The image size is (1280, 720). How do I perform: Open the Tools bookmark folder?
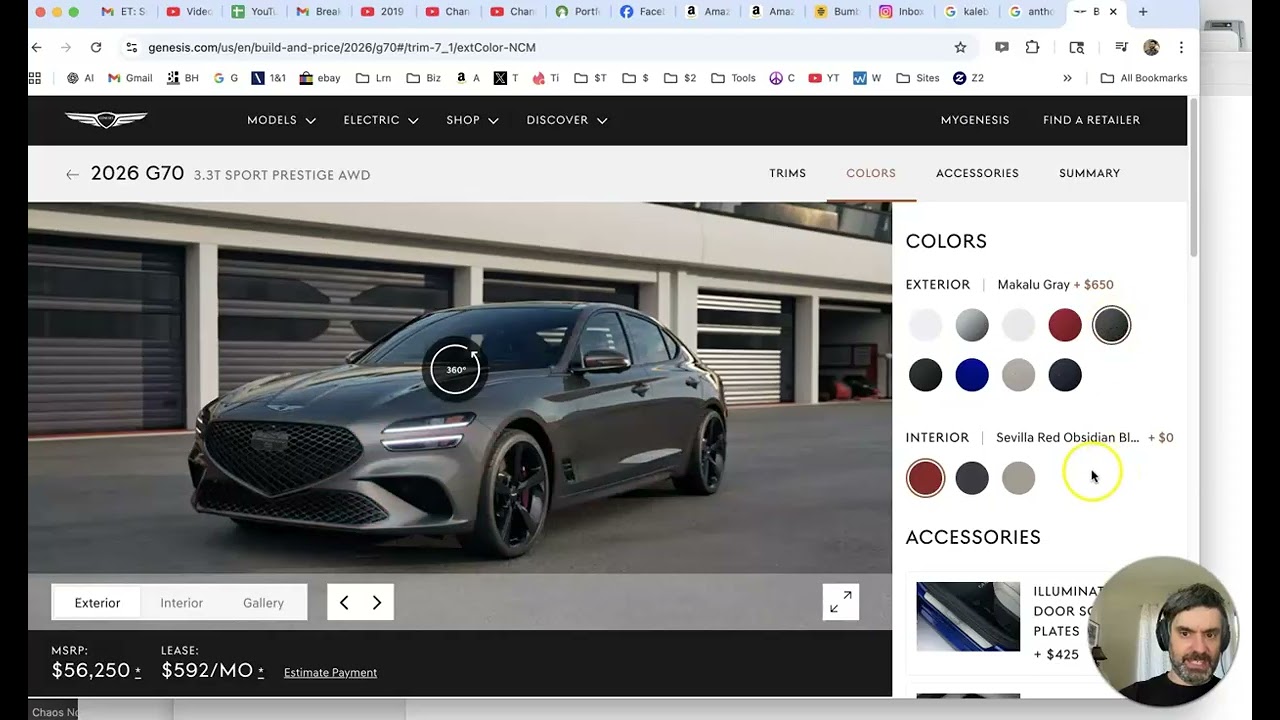[733, 78]
